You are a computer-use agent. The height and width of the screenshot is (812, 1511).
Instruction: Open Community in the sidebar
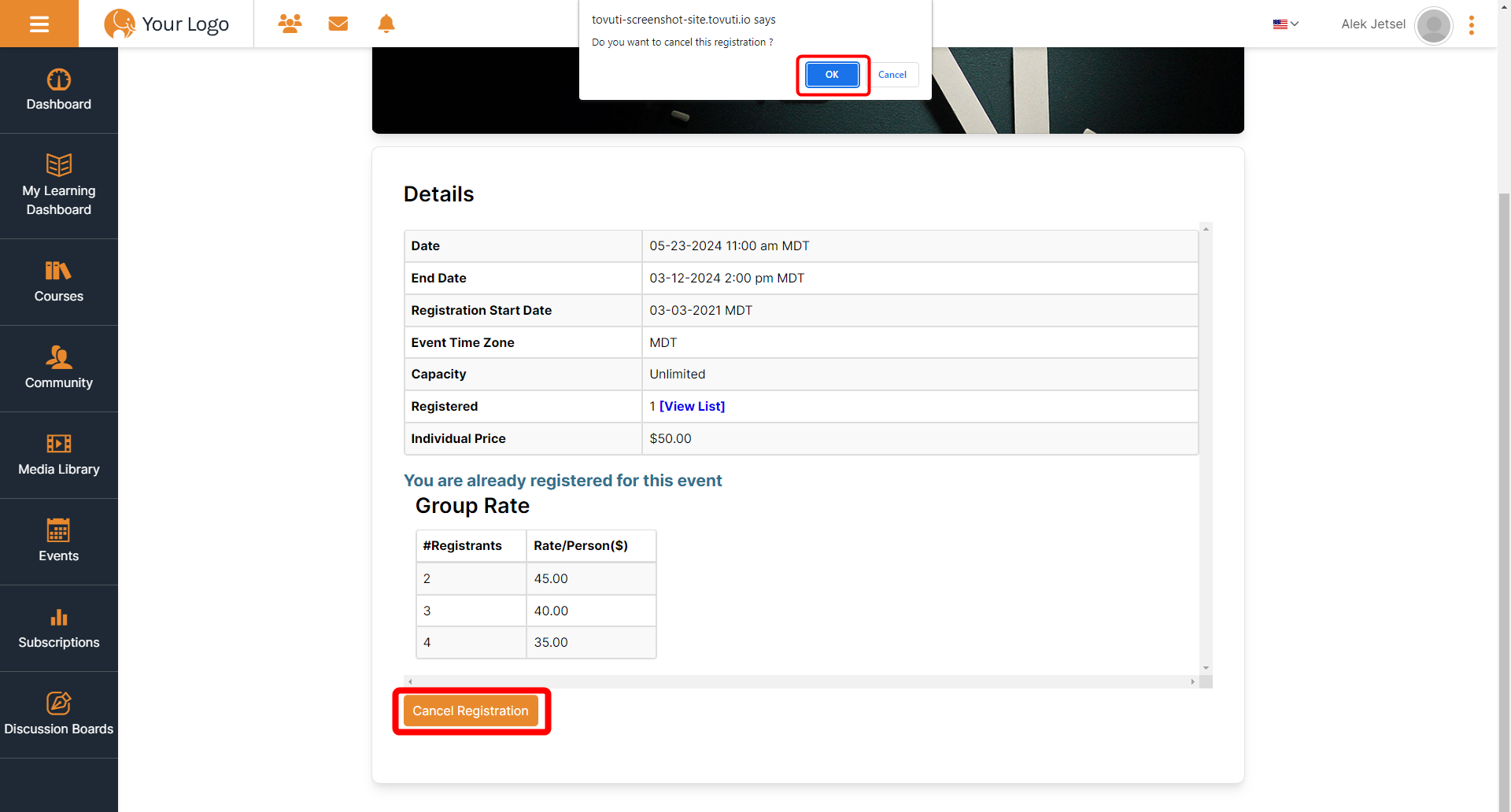[59, 369]
